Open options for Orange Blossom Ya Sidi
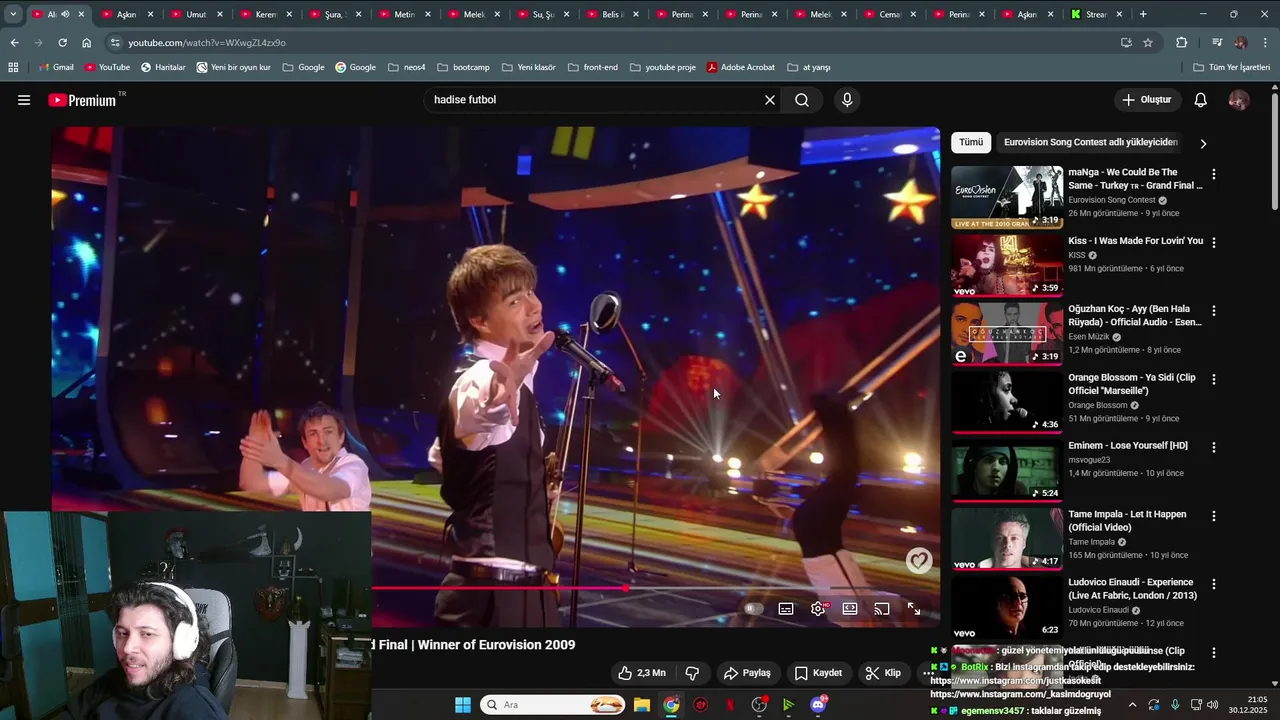Screen dimensions: 1280x720 click(1214, 379)
